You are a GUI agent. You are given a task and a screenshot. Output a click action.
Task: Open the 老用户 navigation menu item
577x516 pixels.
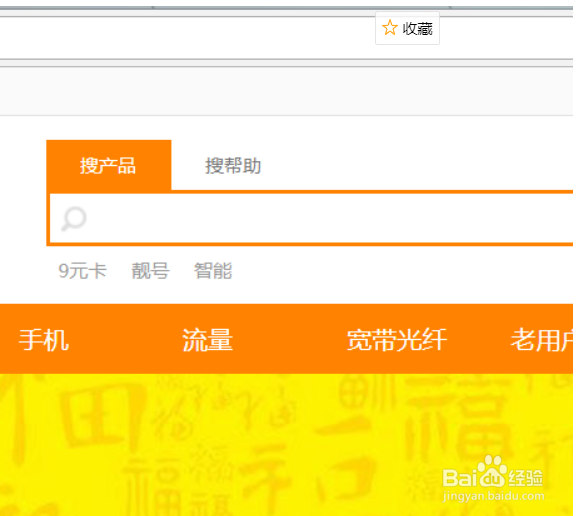tap(542, 340)
